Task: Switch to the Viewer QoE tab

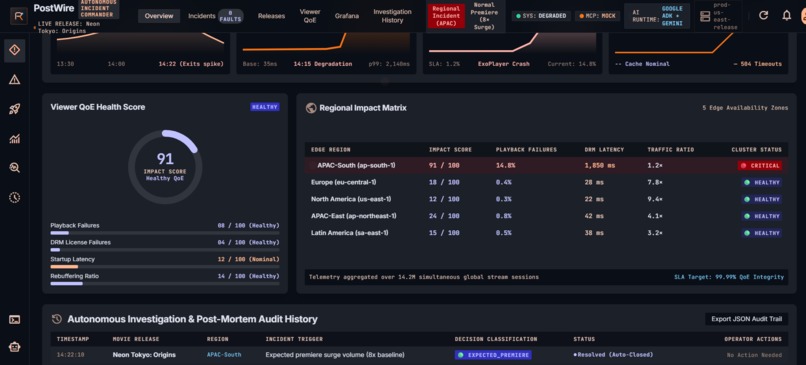Action: pos(310,16)
